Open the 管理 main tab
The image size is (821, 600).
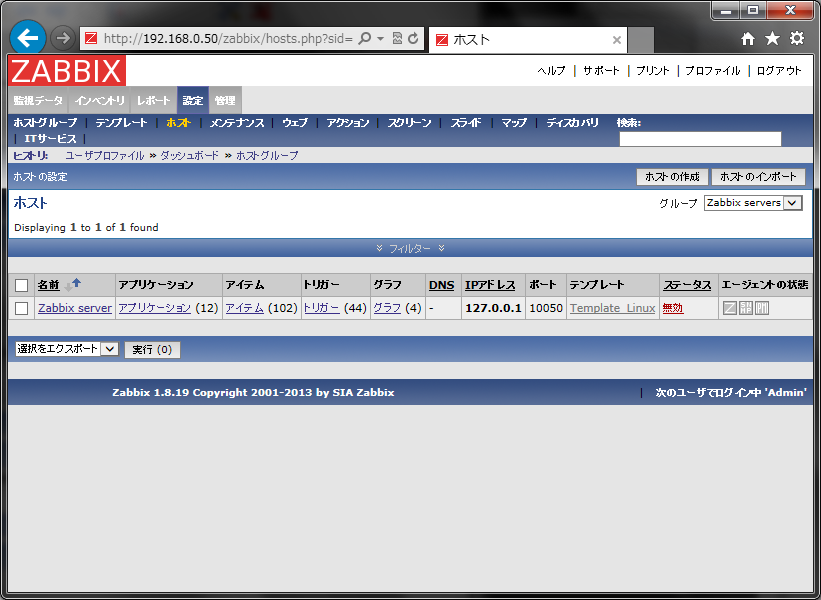225,100
